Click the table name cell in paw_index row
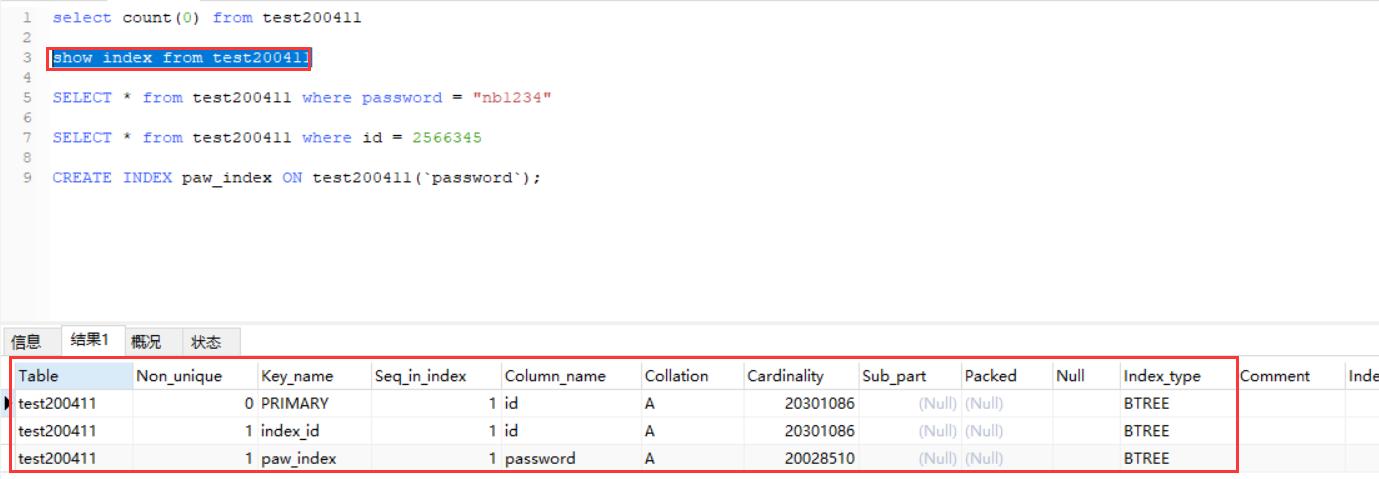Screen dimensions: 1379x479 [73, 458]
